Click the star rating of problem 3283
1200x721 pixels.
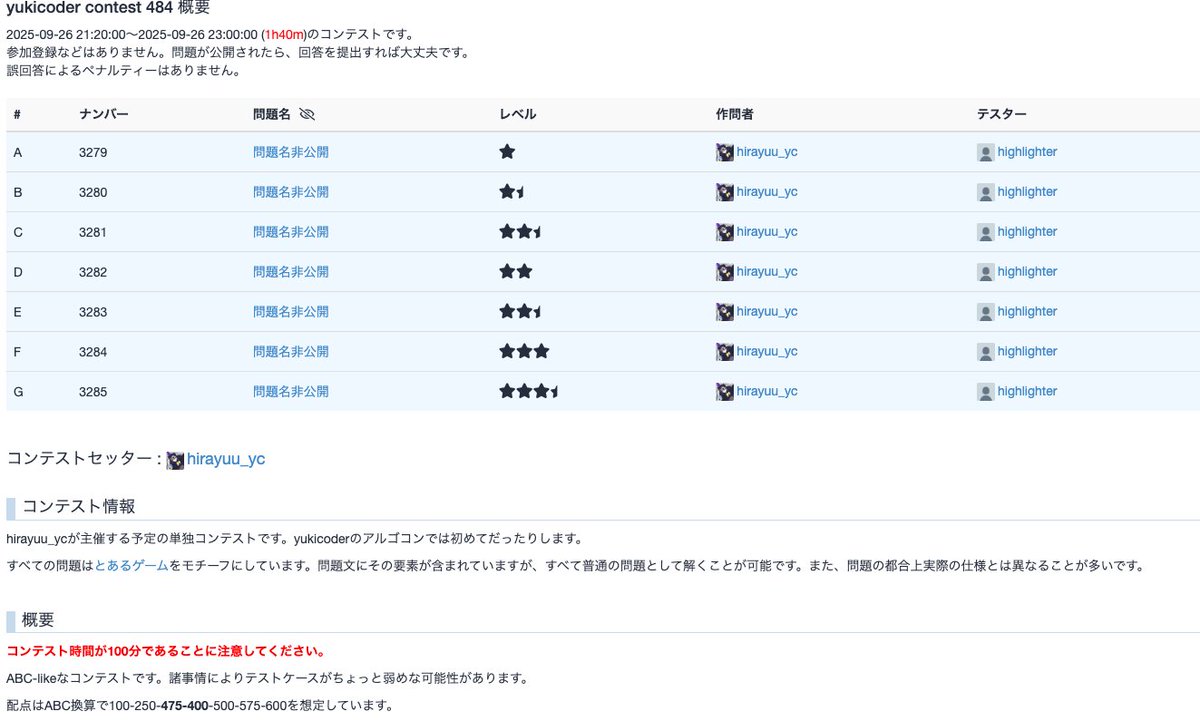point(521,312)
